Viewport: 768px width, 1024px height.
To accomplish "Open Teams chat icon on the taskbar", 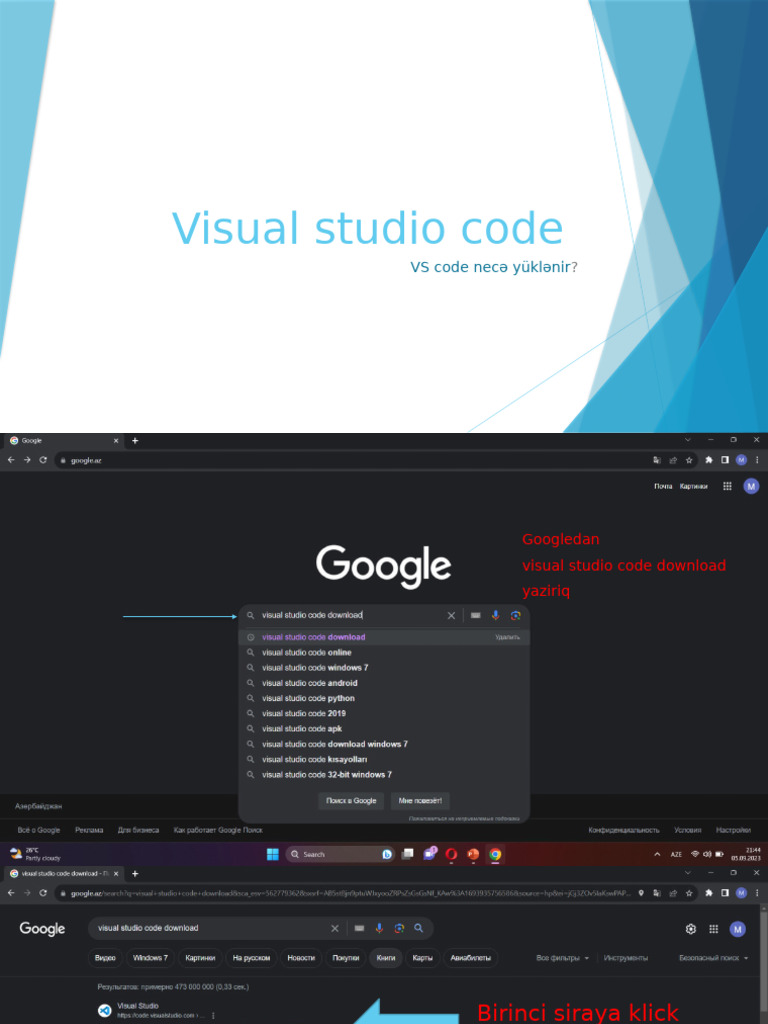I will (x=429, y=854).
